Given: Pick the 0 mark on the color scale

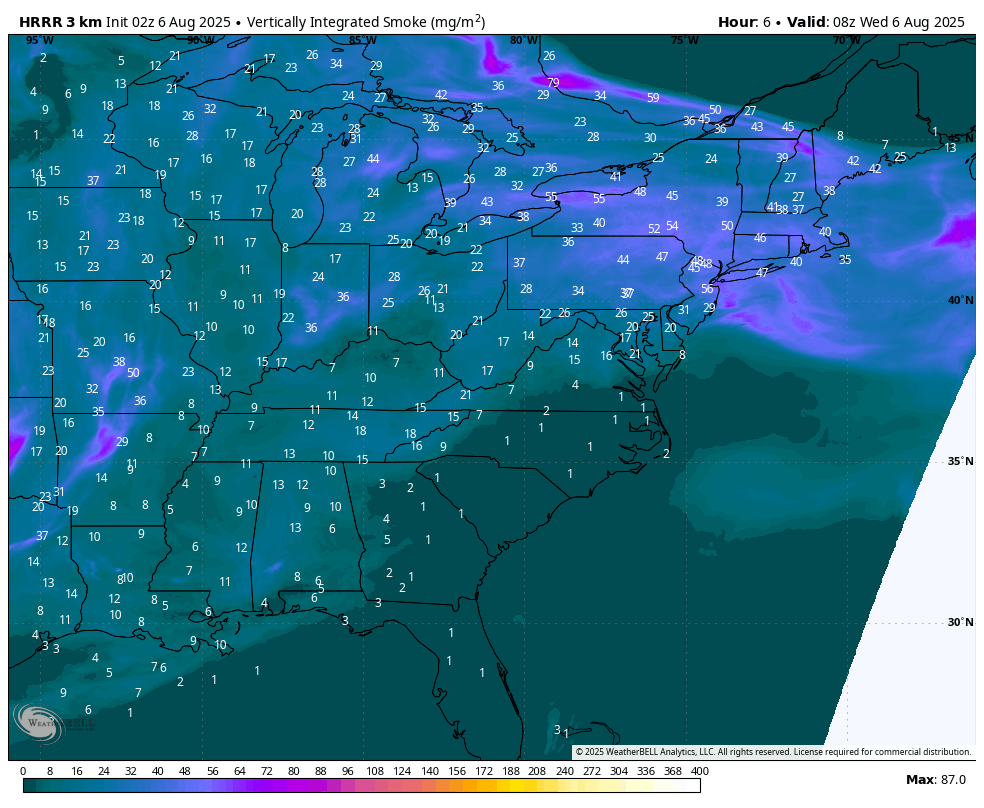Looking at the screenshot, I should pos(23,771).
